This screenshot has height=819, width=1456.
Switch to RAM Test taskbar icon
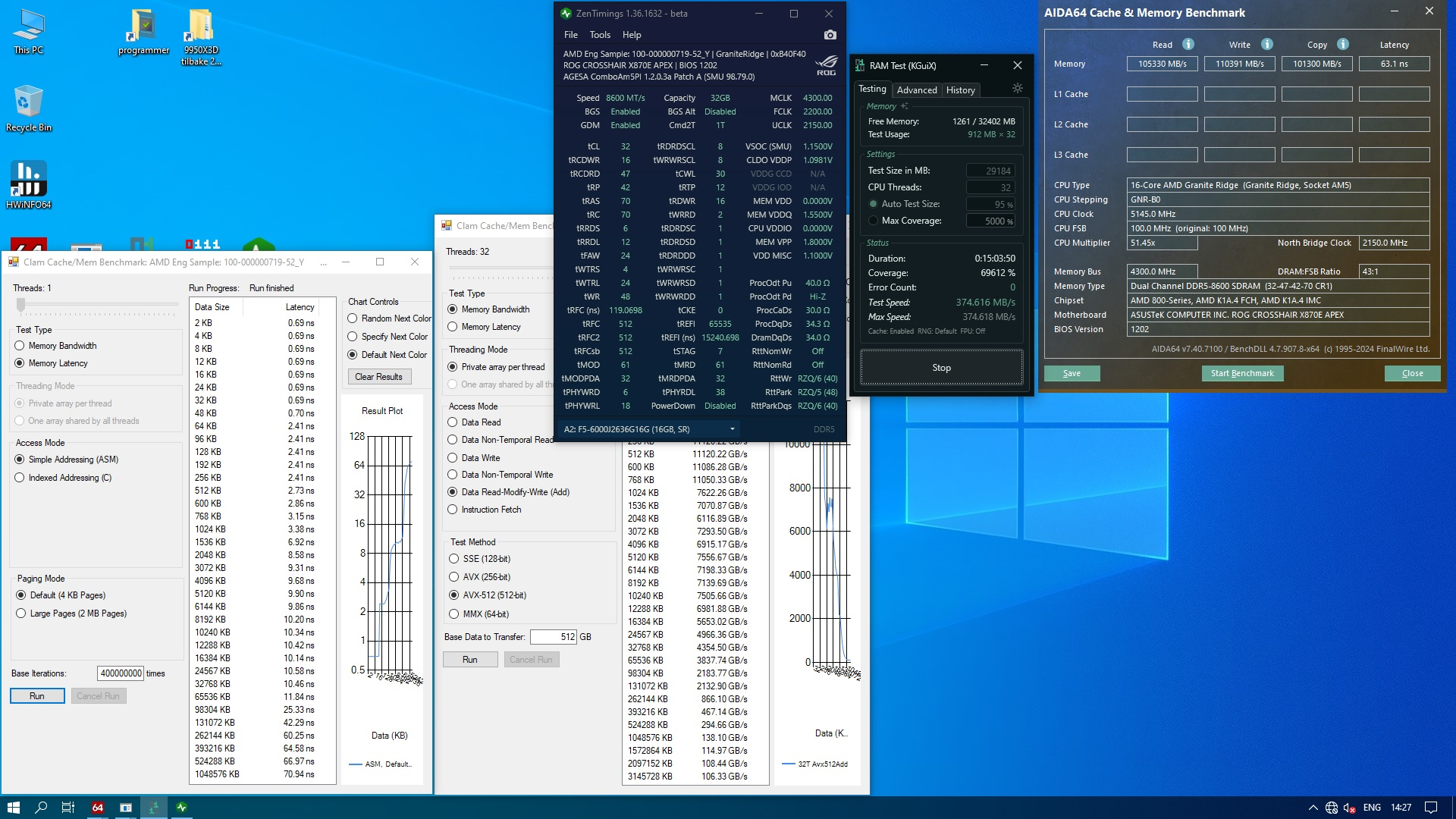[x=153, y=807]
